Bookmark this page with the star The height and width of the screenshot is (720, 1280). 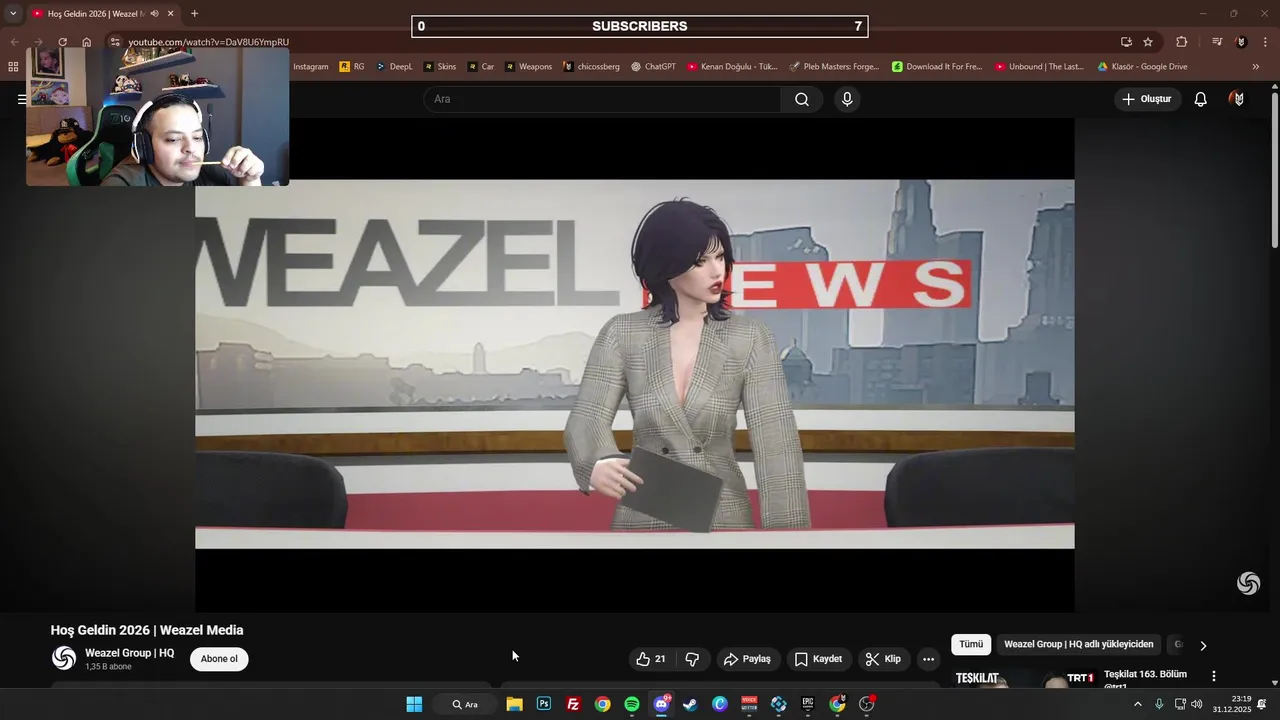1148,42
